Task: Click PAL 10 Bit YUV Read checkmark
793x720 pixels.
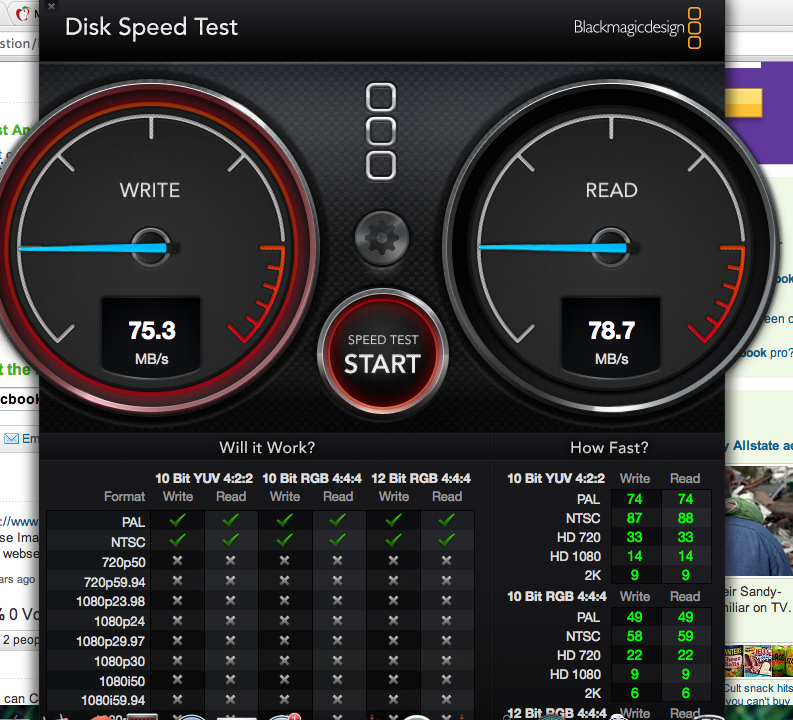Action: [231, 520]
